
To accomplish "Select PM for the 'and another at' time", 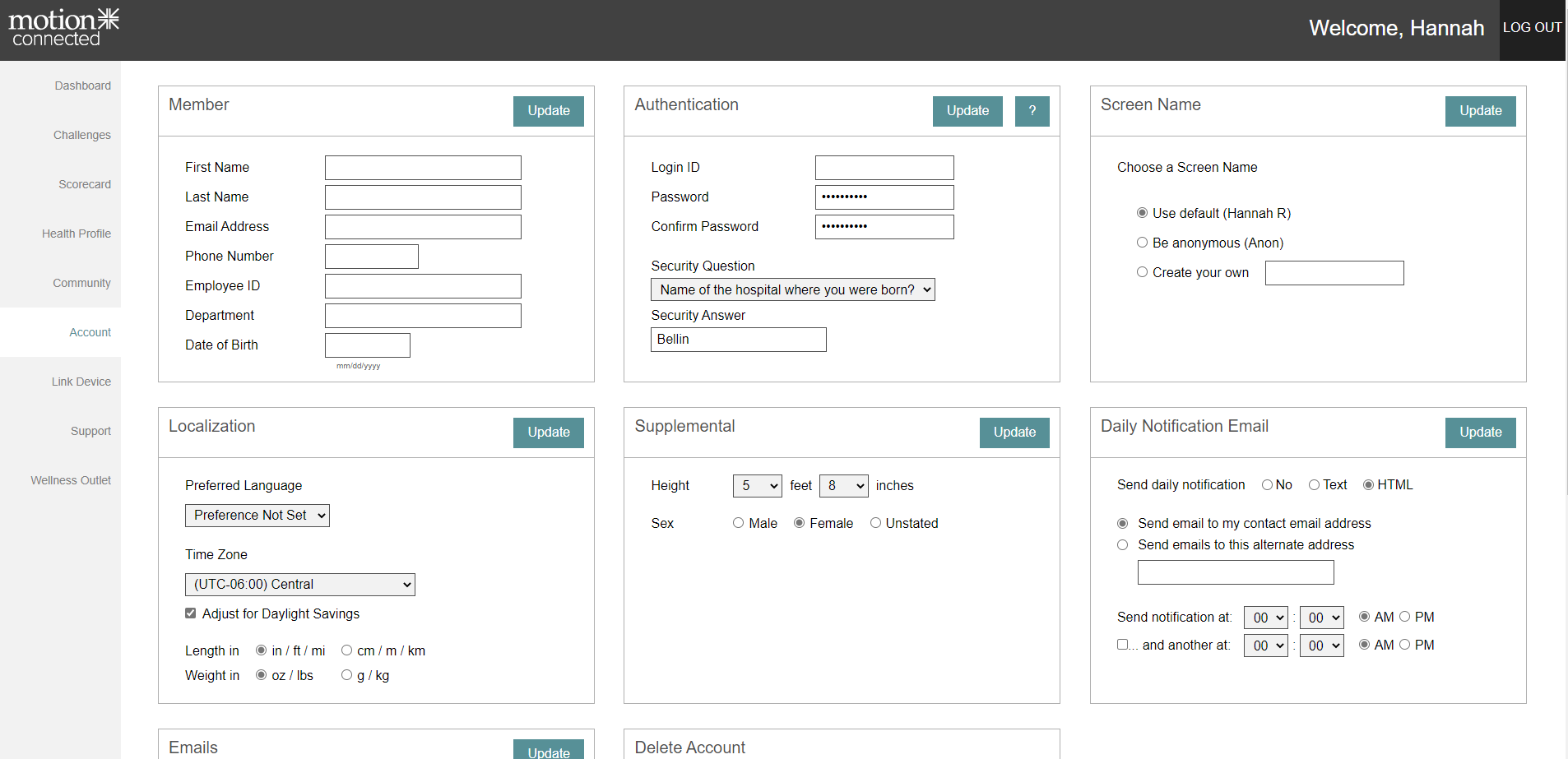I will [1404, 645].
